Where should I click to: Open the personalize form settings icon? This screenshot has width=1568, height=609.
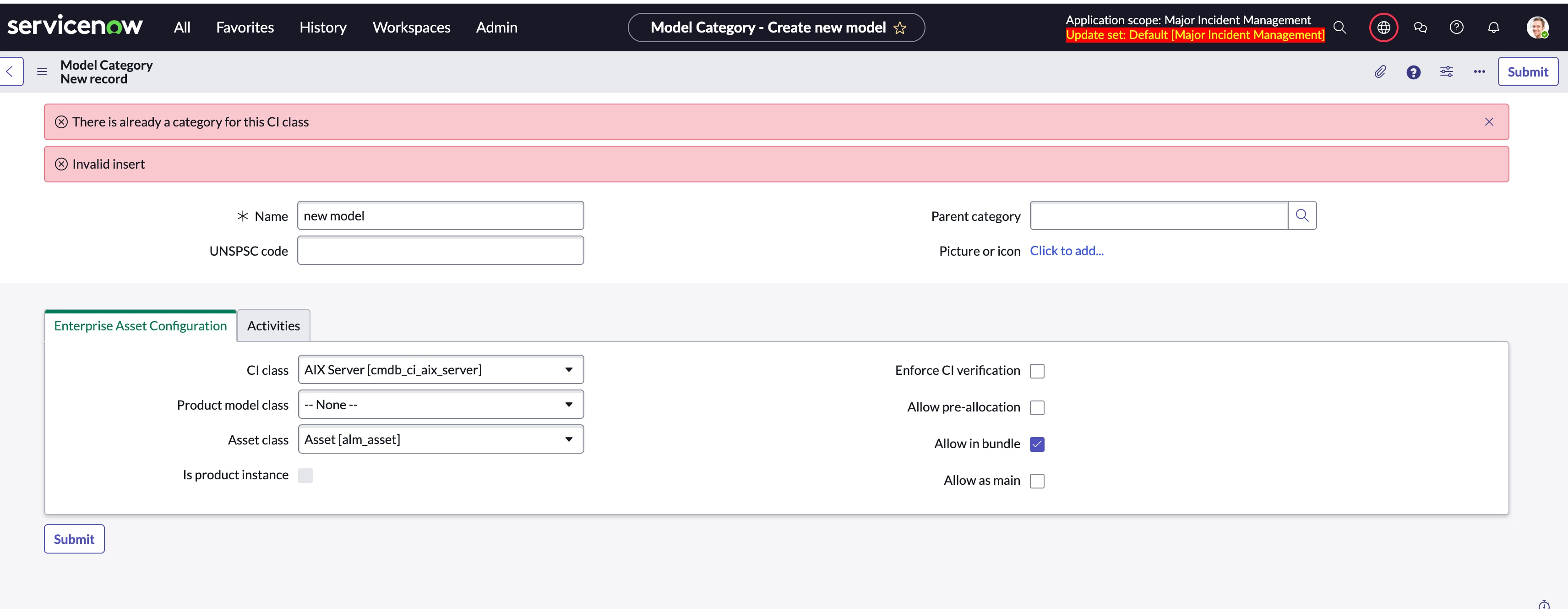pyautogui.click(x=1446, y=72)
